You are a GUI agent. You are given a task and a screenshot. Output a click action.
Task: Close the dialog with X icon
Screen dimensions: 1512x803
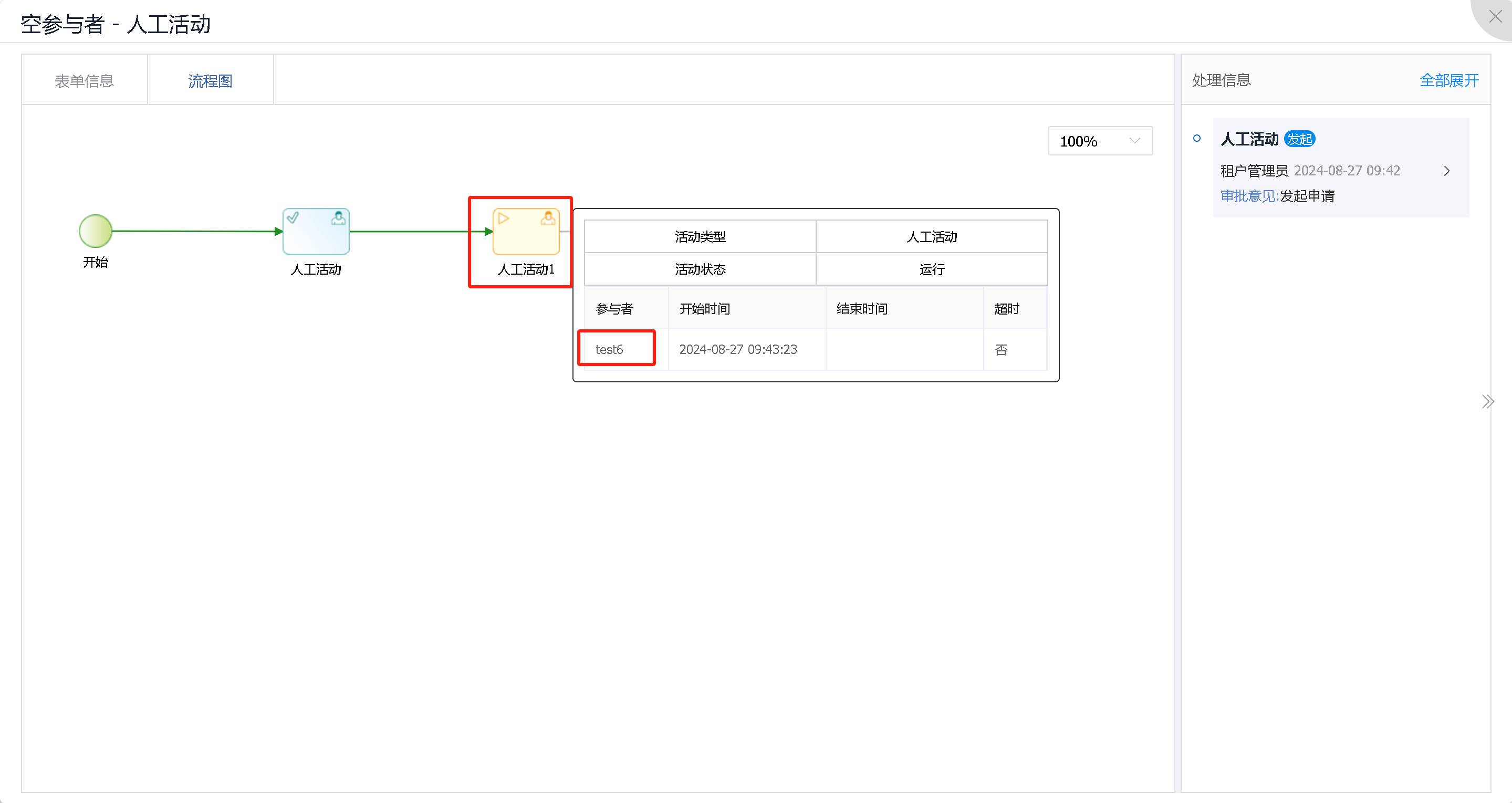point(1495,16)
